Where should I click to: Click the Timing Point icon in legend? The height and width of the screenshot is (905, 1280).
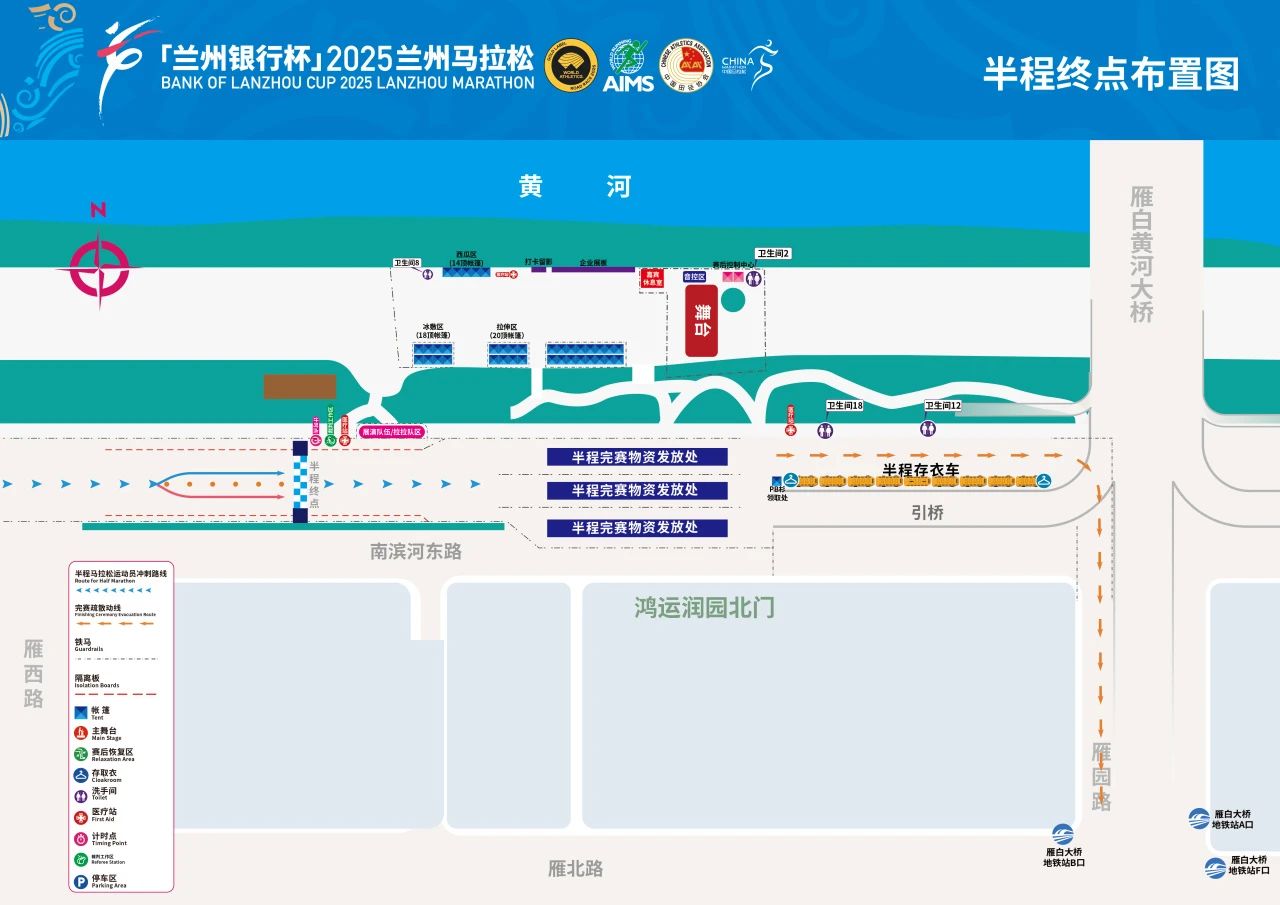point(81,838)
